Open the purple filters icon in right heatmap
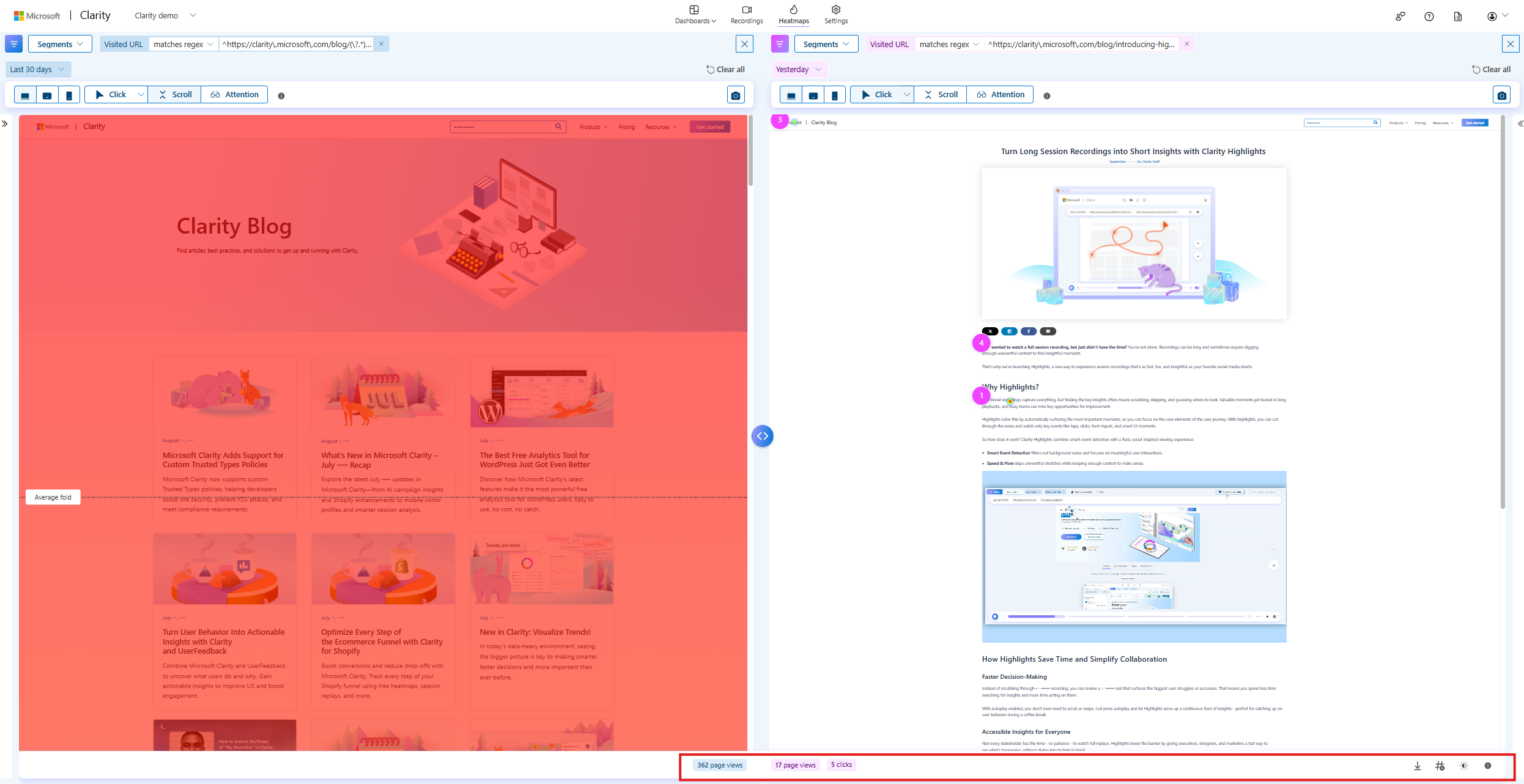 click(x=780, y=44)
